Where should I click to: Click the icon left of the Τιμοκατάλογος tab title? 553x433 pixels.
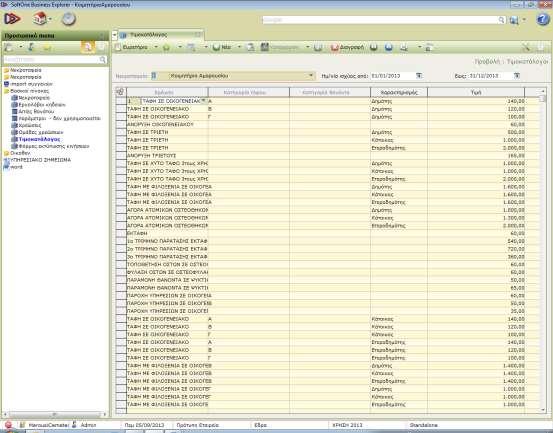click(x=123, y=35)
